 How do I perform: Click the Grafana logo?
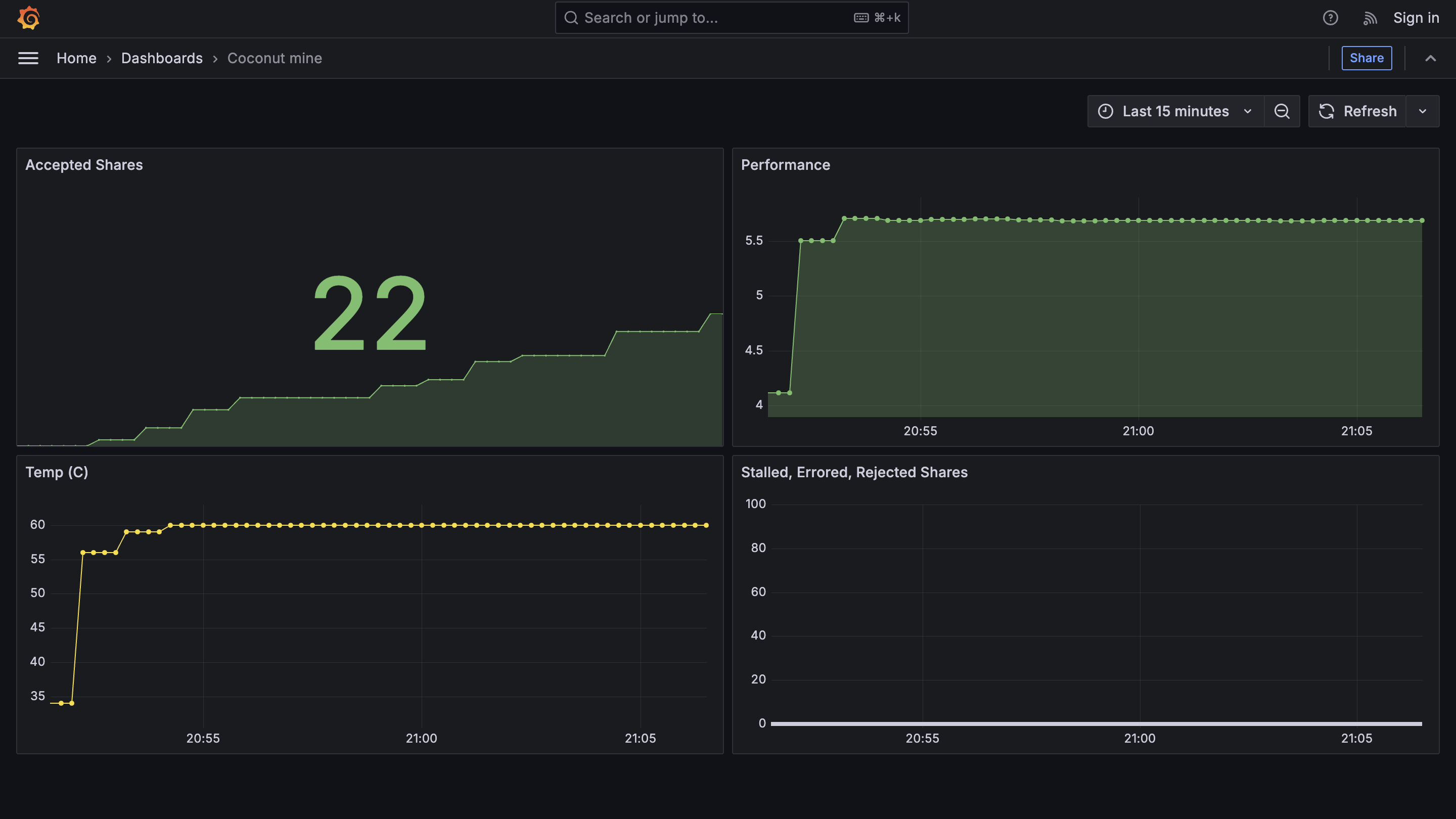(x=28, y=18)
